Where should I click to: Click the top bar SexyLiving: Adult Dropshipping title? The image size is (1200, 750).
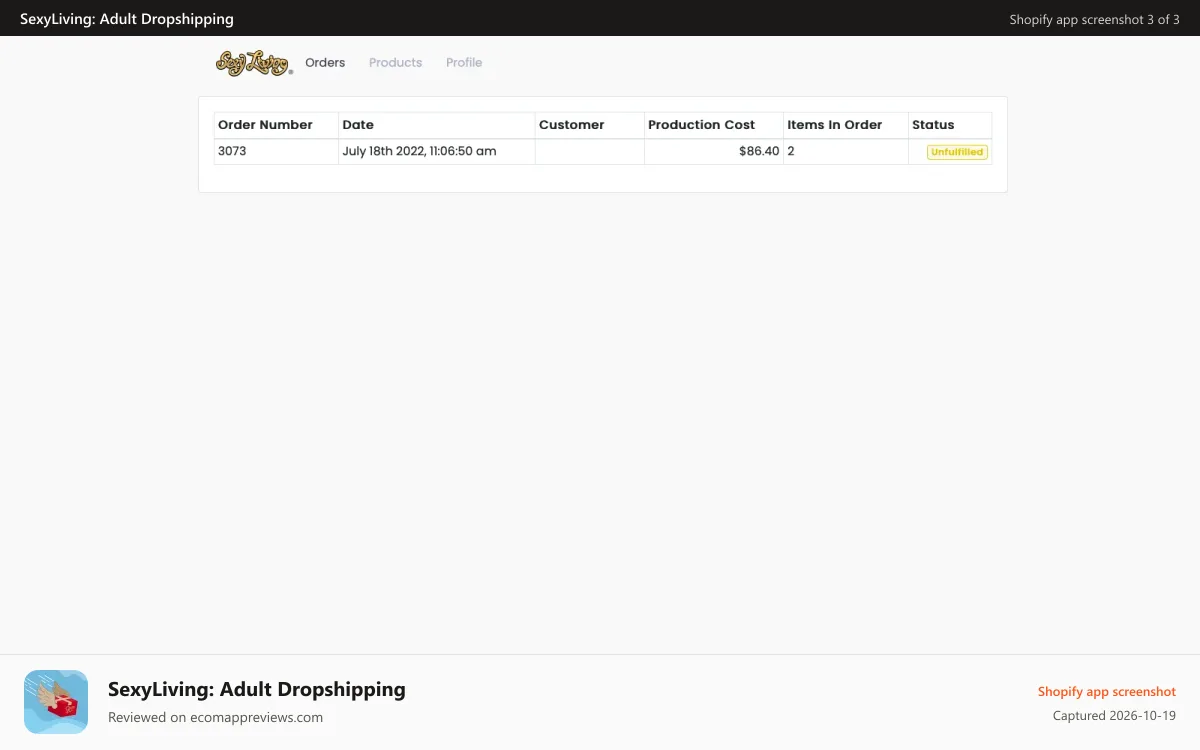click(x=127, y=19)
